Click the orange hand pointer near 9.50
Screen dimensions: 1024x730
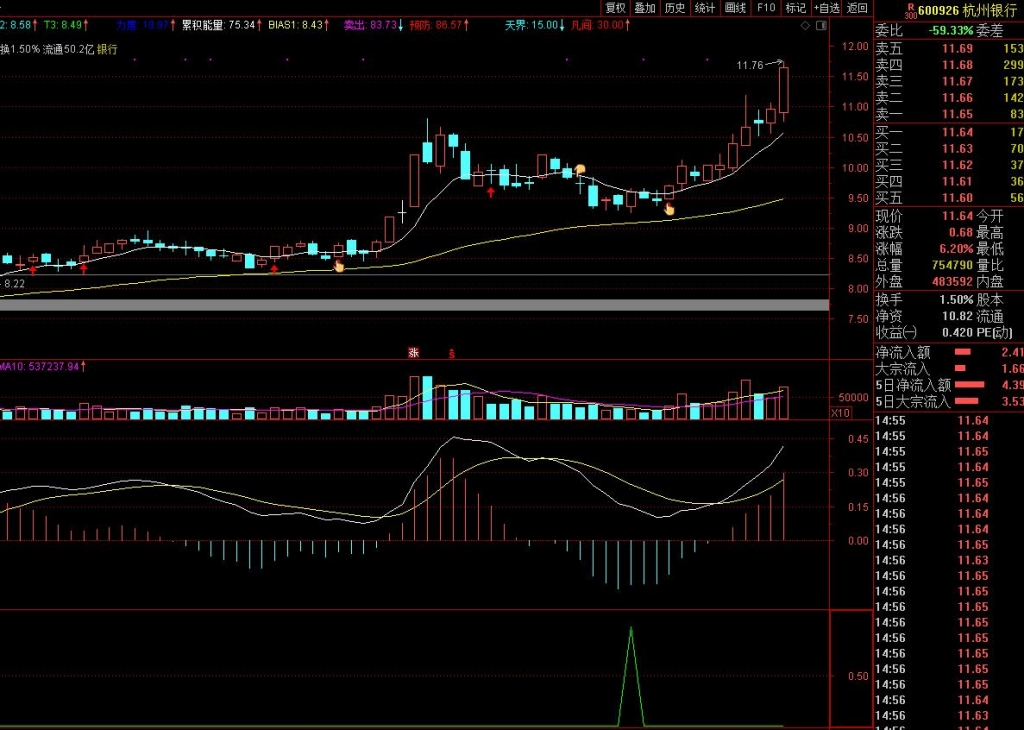pyautogui.click(x=669, y=209)
